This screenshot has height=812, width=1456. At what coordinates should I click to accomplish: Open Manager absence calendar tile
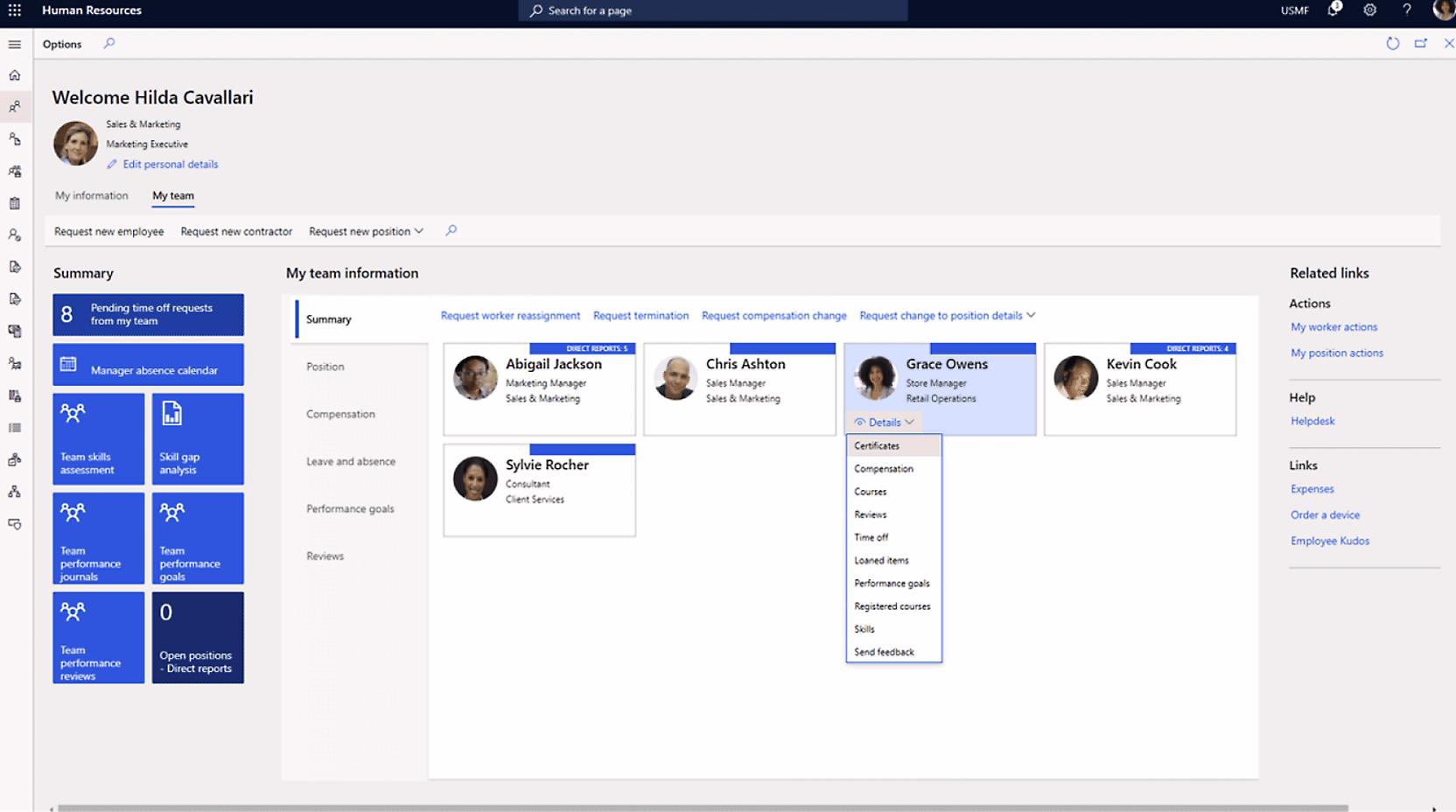pos(148,365)
